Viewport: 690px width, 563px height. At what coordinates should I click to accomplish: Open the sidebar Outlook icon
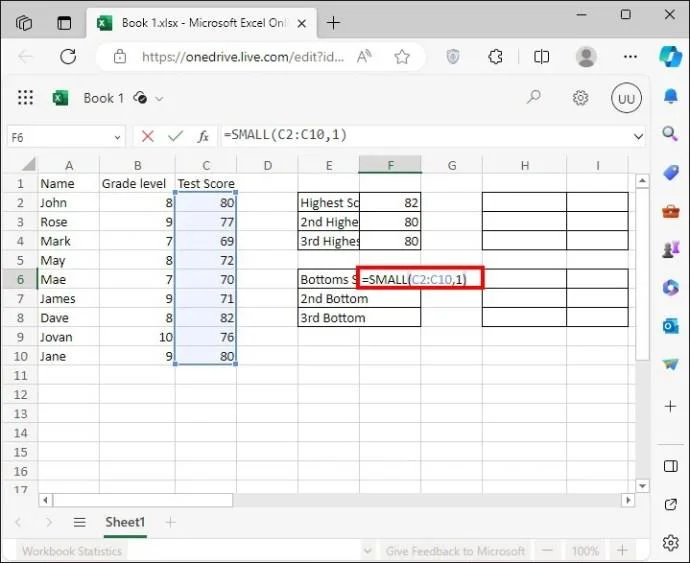point(671,326)
